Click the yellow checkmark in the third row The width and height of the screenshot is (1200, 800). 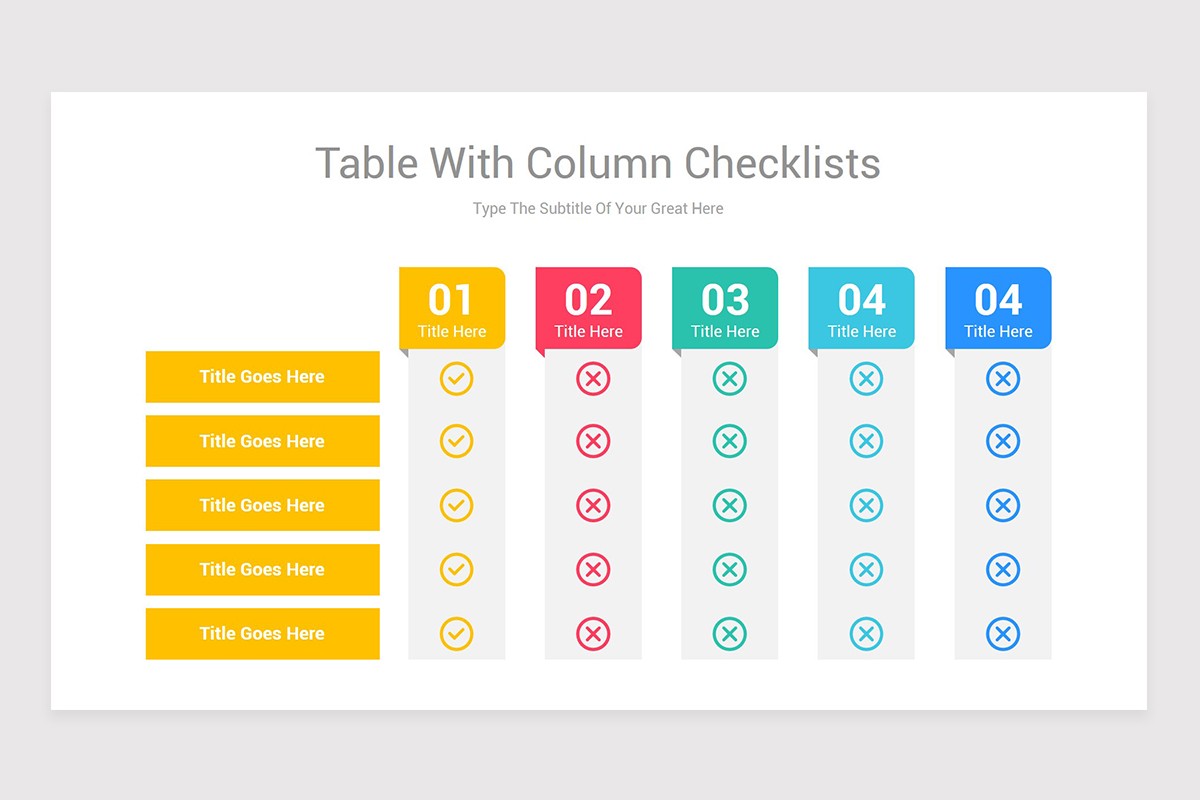(457, 506)
